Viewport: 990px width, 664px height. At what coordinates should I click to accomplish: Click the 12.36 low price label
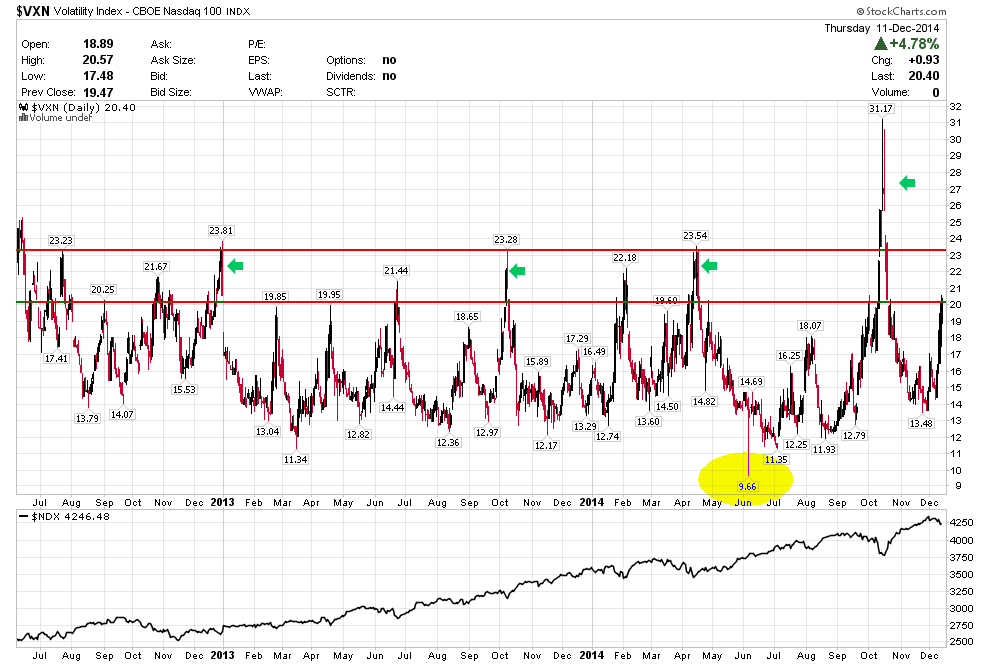pyautogui.click(x=448, y=443)
